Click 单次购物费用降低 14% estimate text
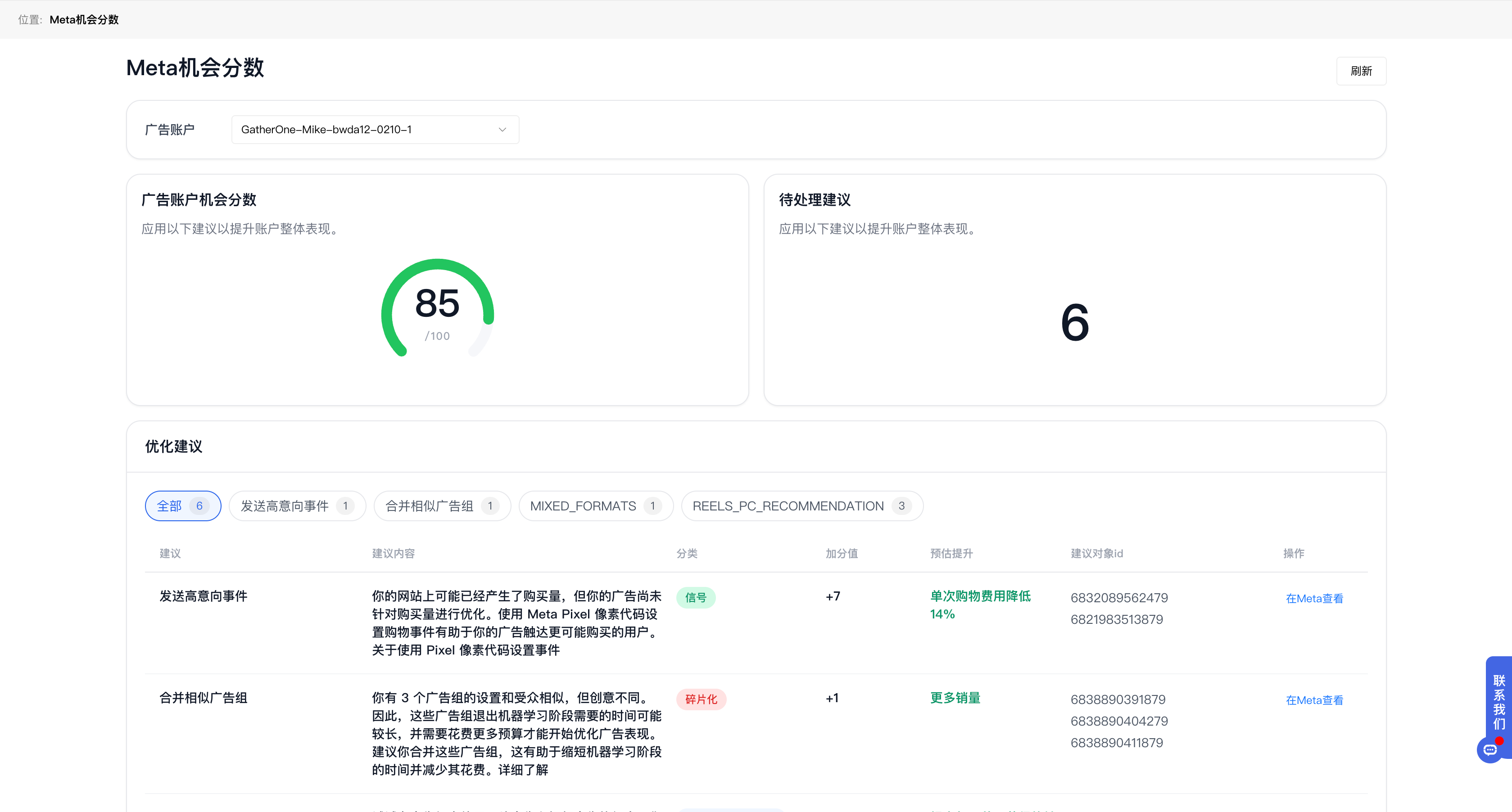 point(980,605)
